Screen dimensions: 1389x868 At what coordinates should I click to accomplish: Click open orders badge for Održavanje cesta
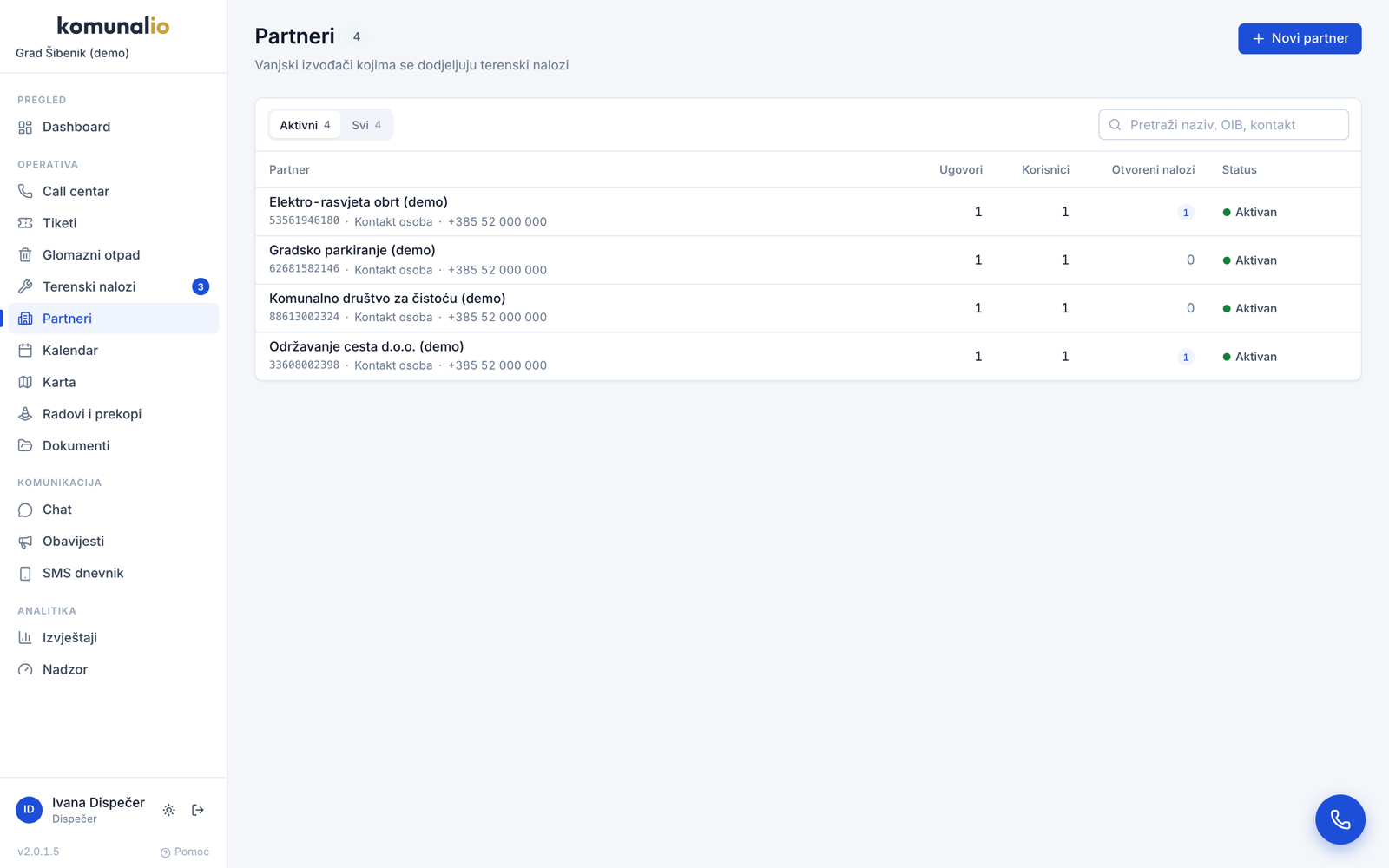coord(1186,357)
